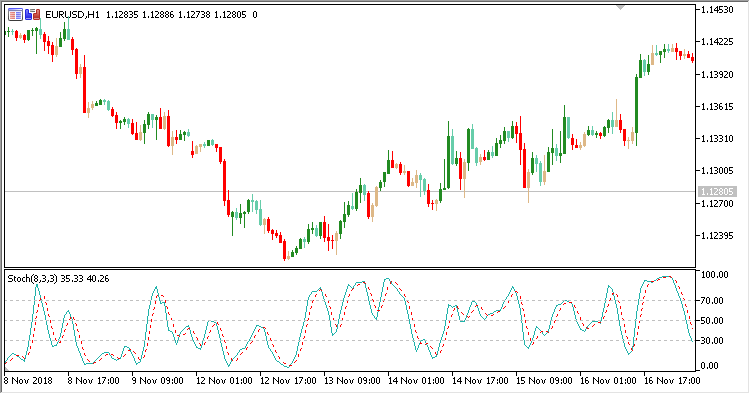Click the 16 Nov 17:00 time label
The height and width of the screenshot is (394, 750).
point(672,381)
